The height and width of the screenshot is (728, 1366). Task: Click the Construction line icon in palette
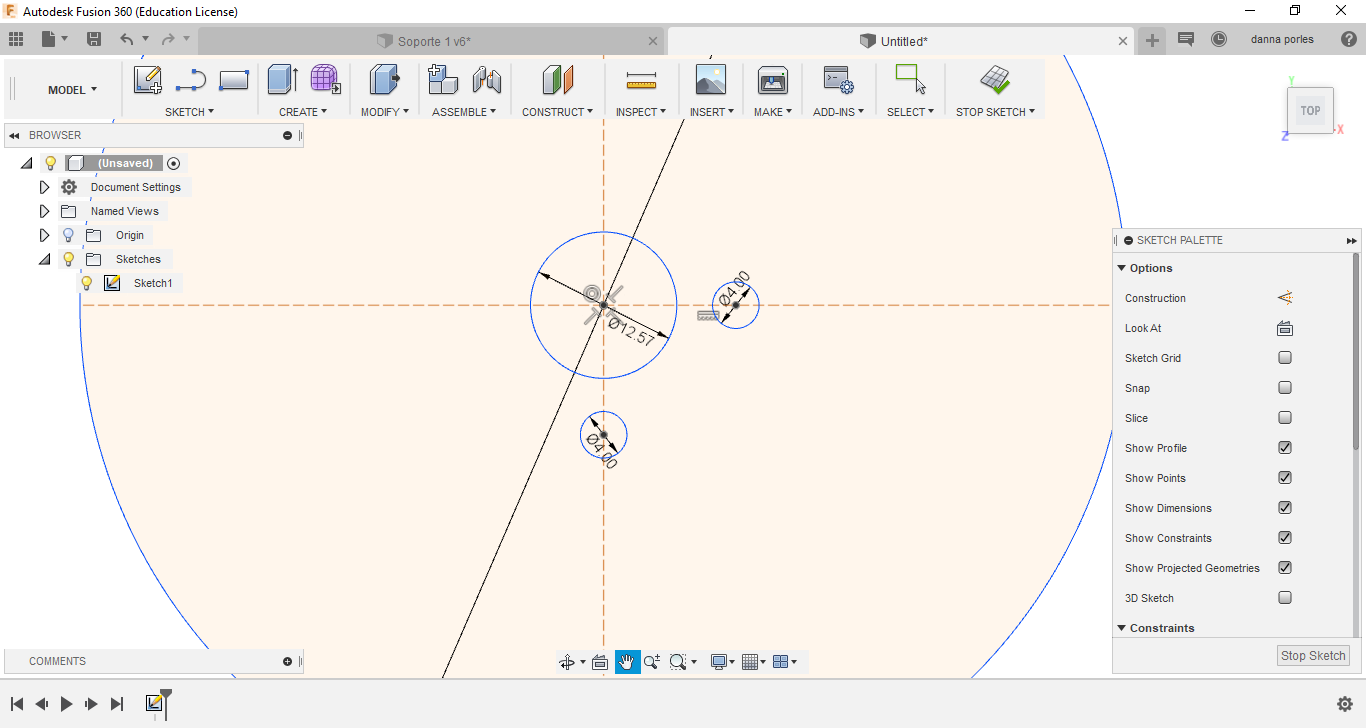click(1285, 298)
